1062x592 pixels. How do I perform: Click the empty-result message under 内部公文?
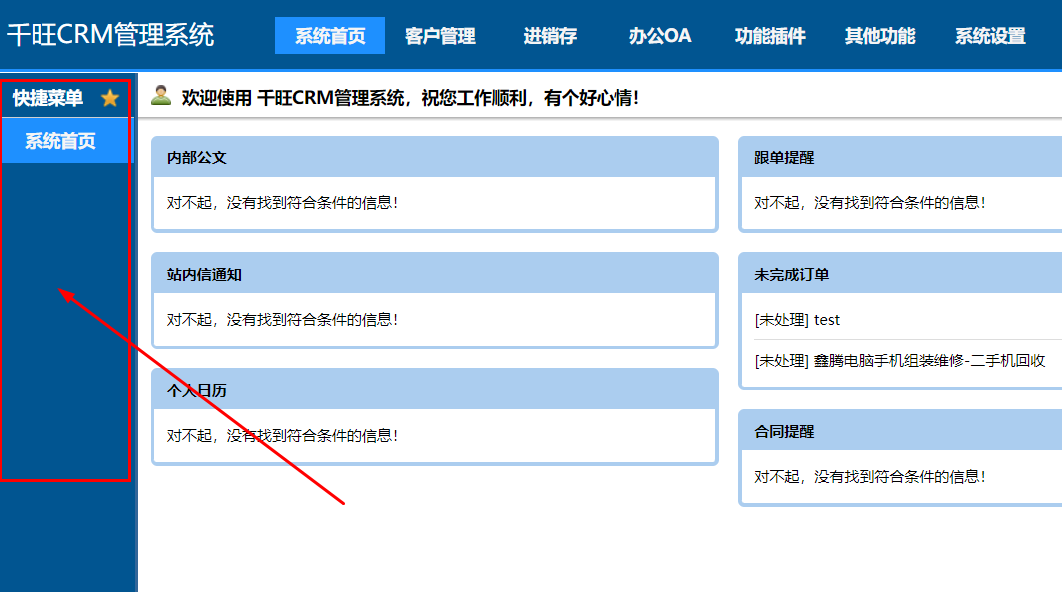(282, 203)
